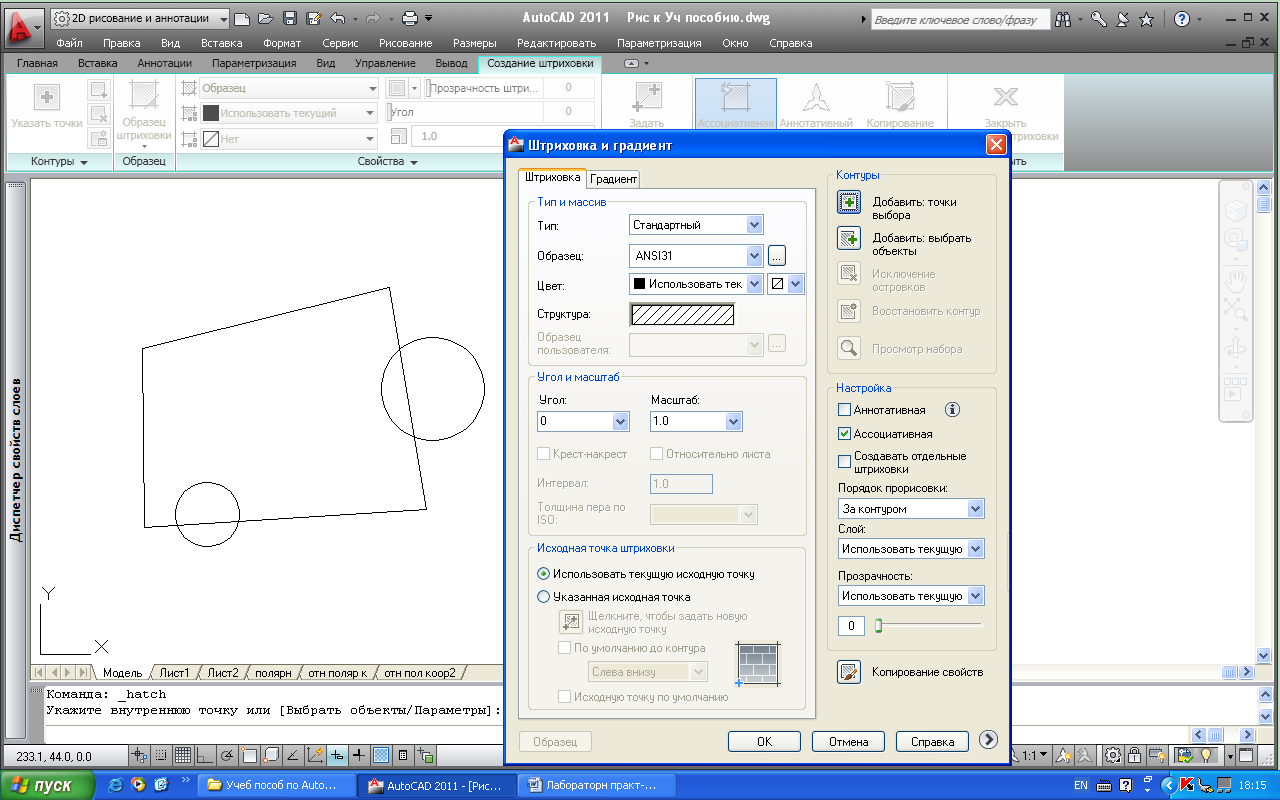Image resolution: width=1280 pixels, height=800 pixels.
Task: Select Использовать текущую исходную точку radio button
Action: point(544,574)
